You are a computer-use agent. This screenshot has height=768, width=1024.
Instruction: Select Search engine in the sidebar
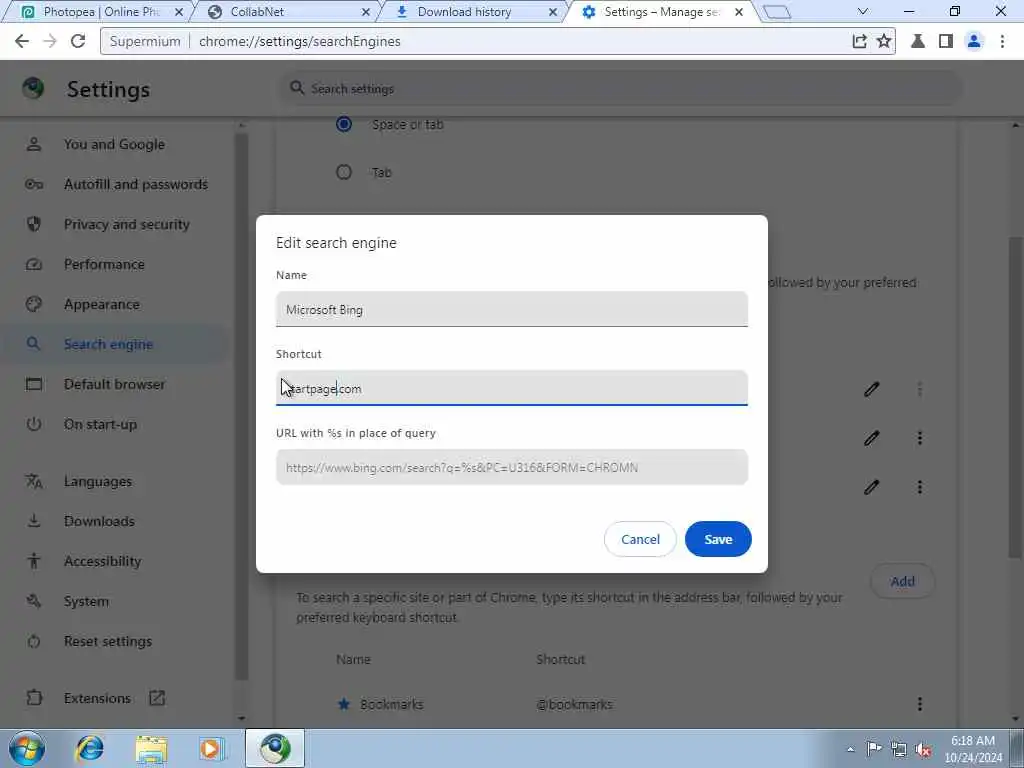(114, 344)
